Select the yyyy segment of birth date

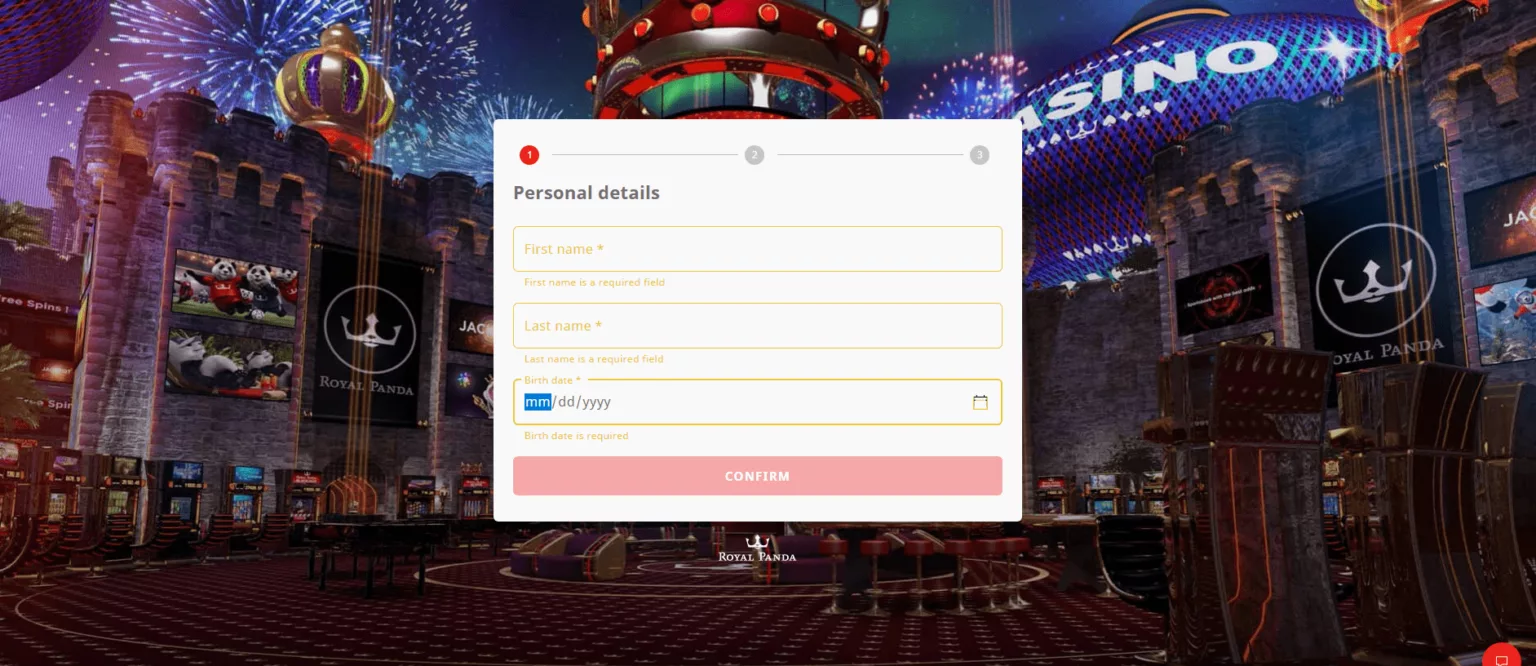pyautogui.click(x=597, y=402)
